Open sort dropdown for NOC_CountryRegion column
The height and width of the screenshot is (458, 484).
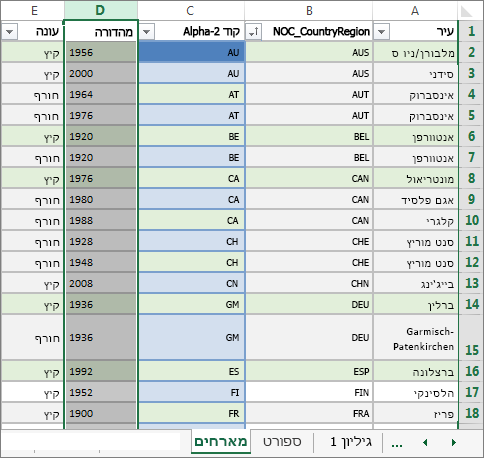point(254,32)
